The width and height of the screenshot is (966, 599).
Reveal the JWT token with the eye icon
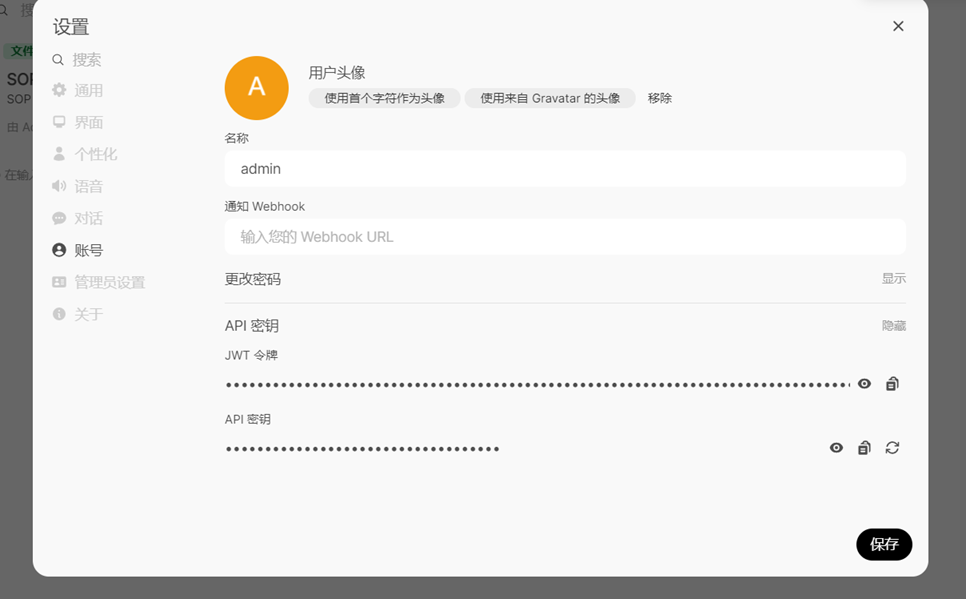pyautogui.click(x=864, y=383)
